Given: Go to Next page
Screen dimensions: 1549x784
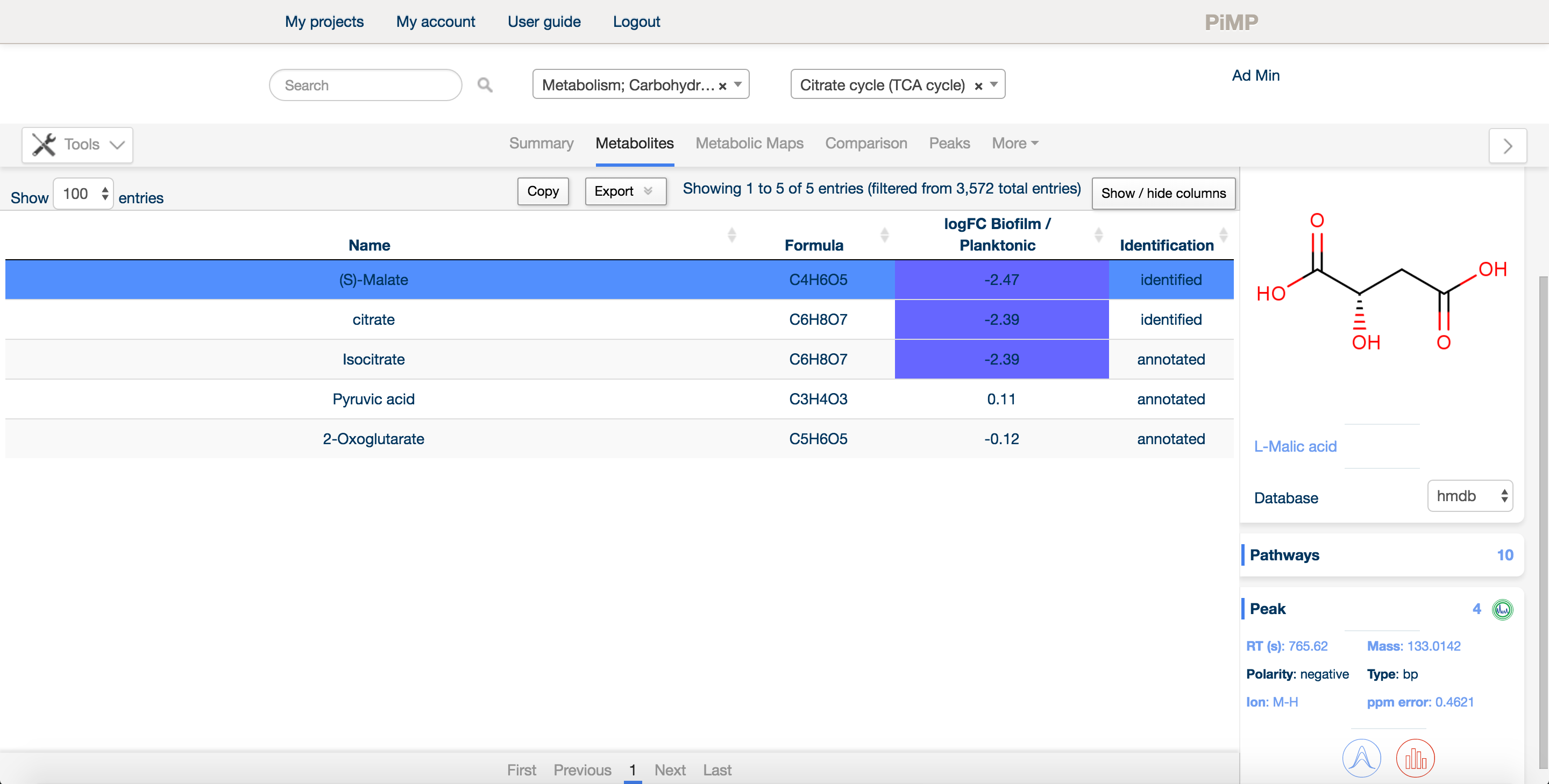Looking at the screenshot, I should point(670,769).
